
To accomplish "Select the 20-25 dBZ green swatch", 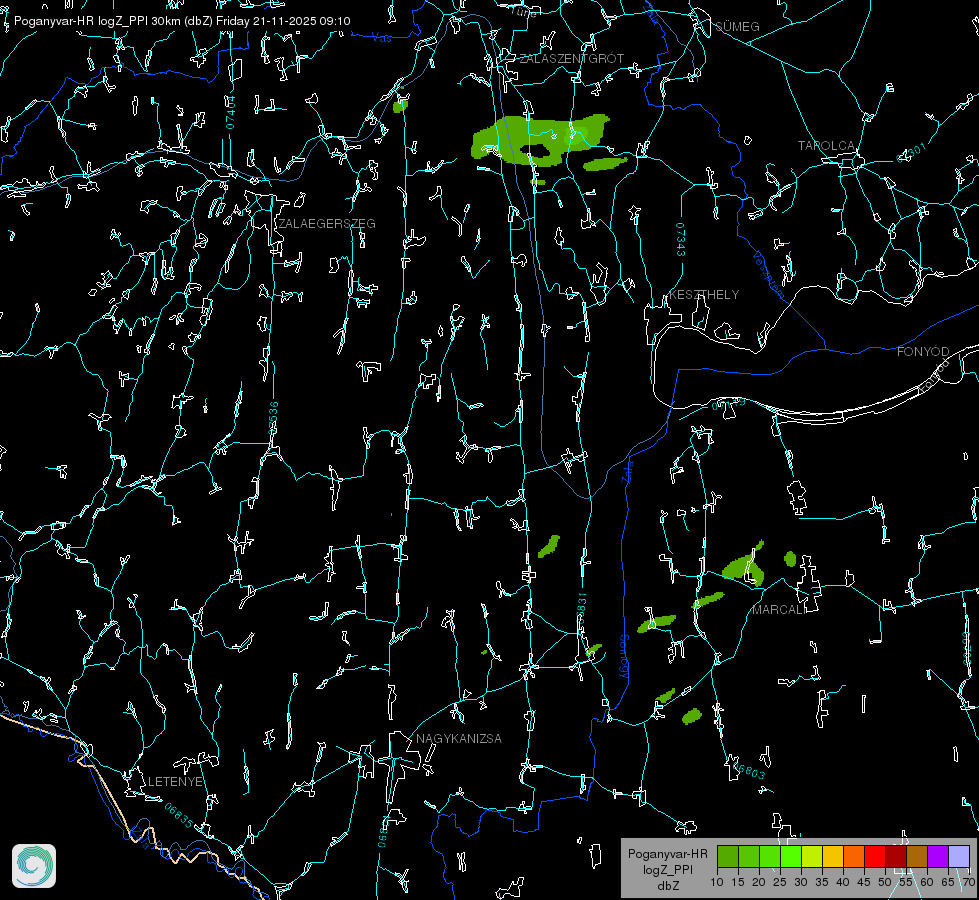I will point(770,856).
